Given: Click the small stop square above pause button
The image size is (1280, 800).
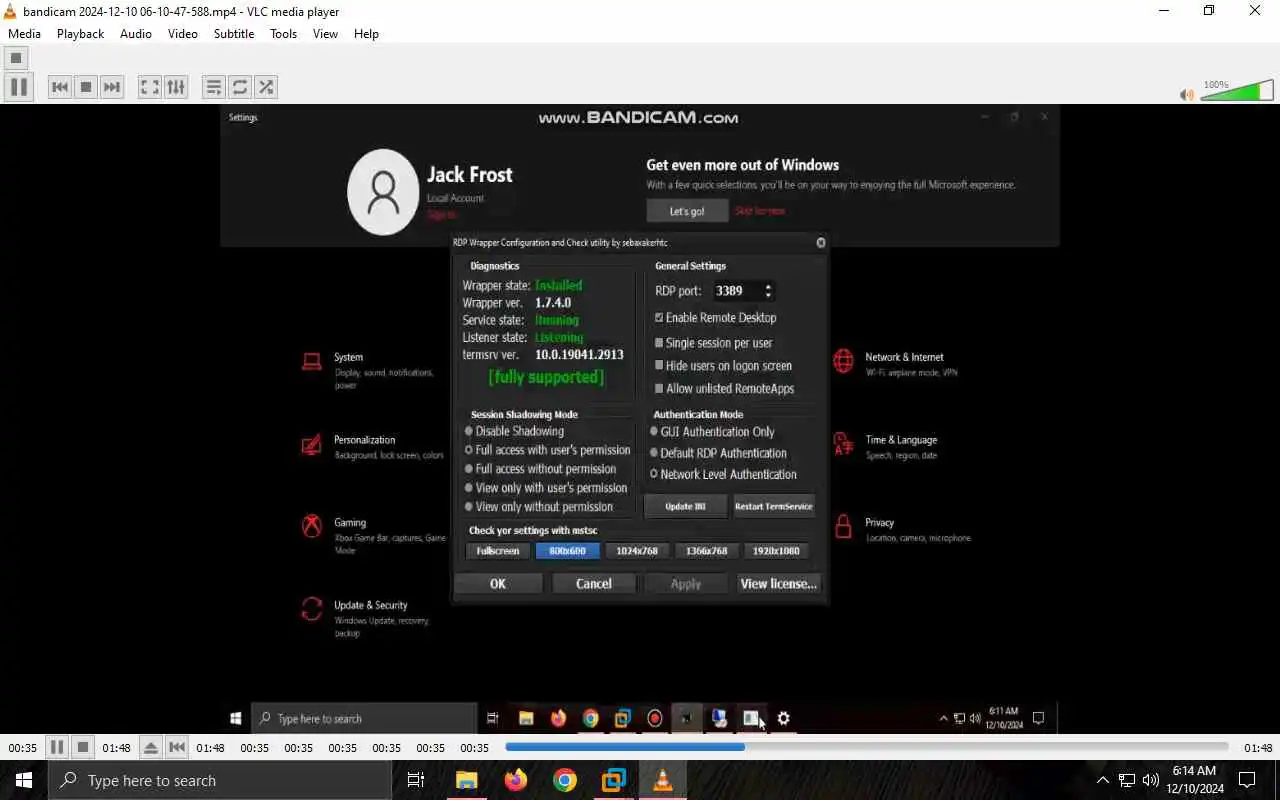Looking at the screenshot, I should point(15,58).
